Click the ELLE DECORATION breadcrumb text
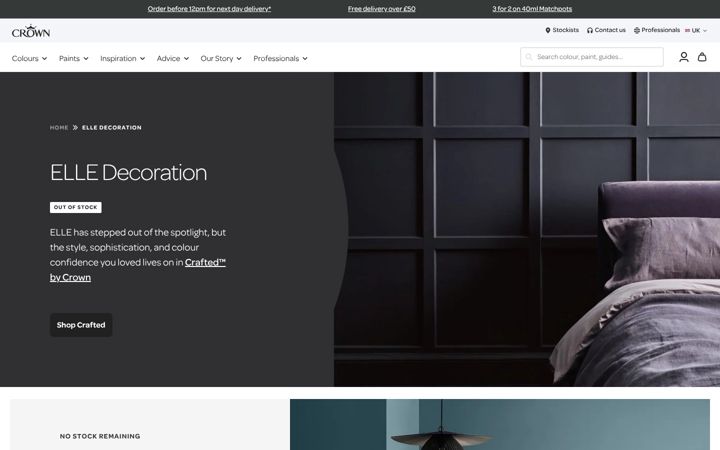The image size is (720, 450). [x=112, y=128]
